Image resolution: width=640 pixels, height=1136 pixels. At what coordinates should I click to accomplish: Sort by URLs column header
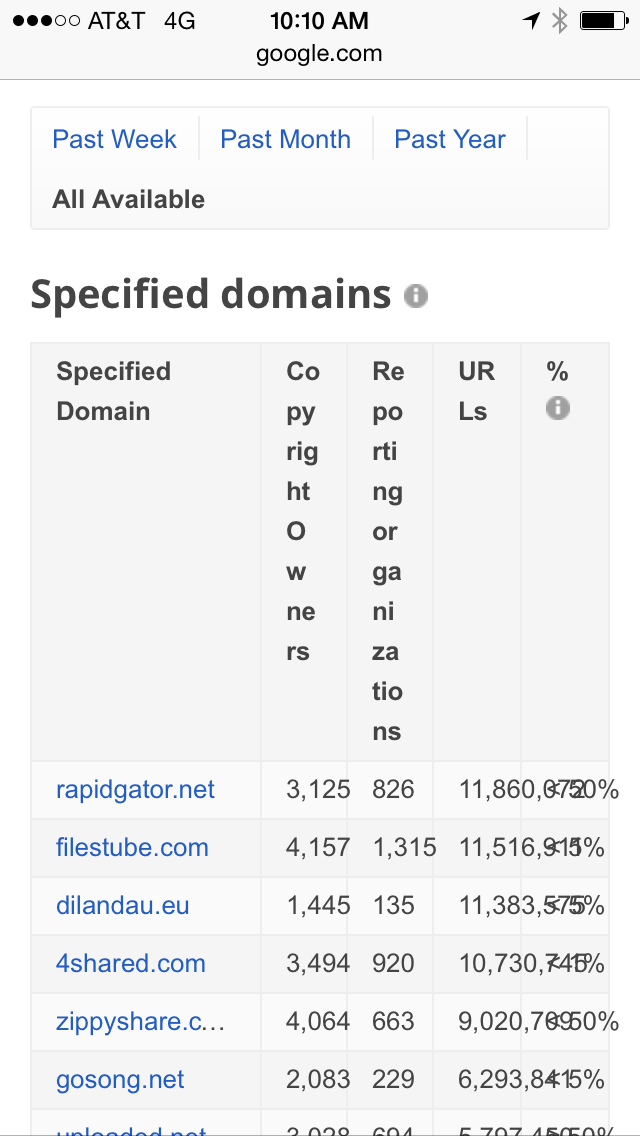pos(476,391)
